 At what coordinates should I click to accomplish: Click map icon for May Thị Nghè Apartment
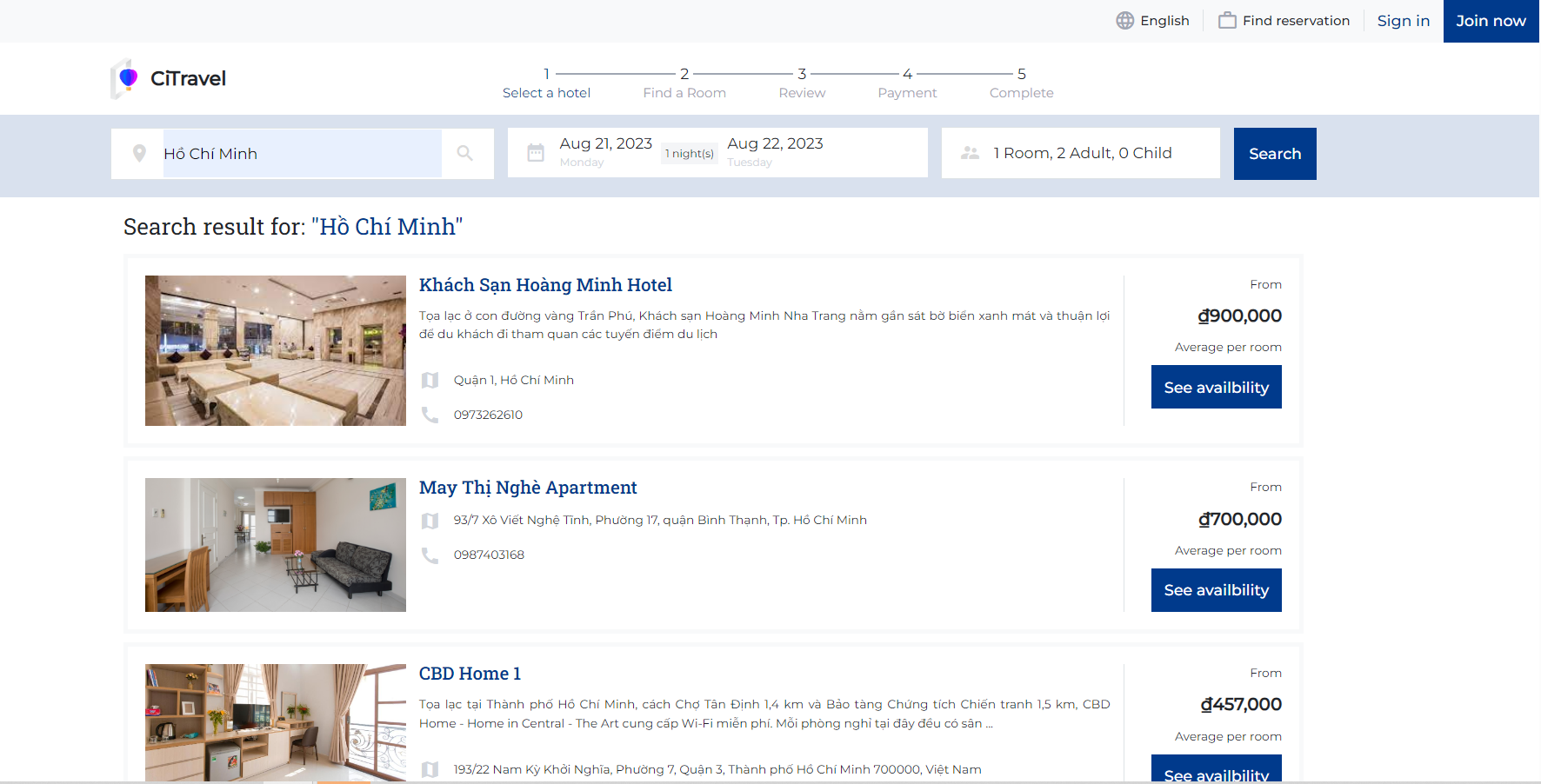tap(430, 521)
